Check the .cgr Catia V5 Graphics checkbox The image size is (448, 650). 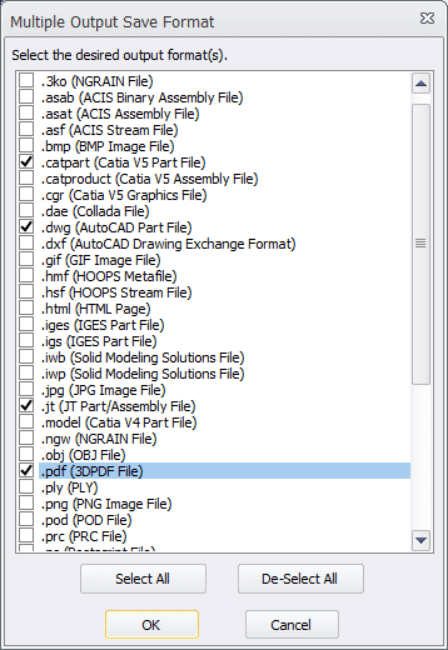(x=27, y=194)
